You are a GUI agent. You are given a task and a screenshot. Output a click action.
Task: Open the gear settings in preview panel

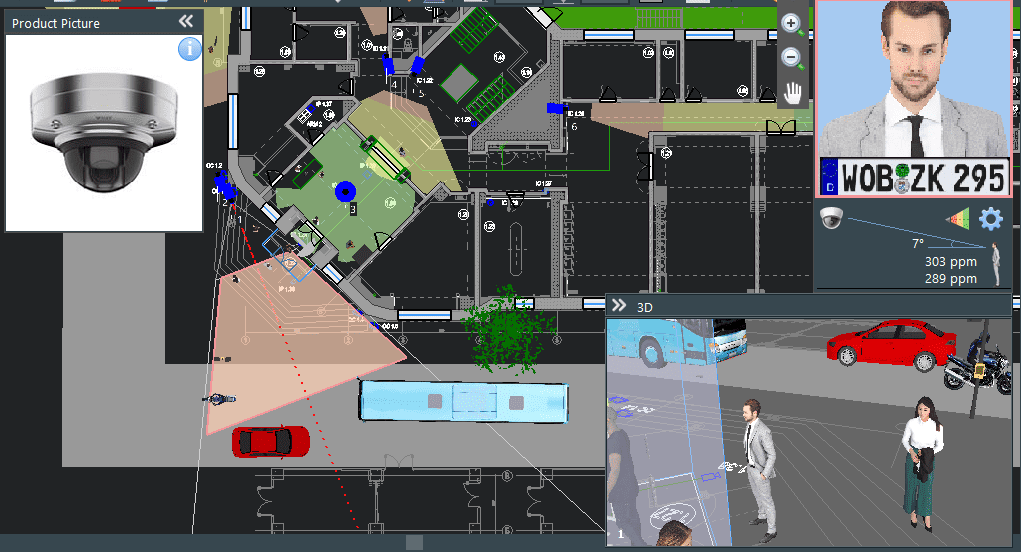click(990, 219)
